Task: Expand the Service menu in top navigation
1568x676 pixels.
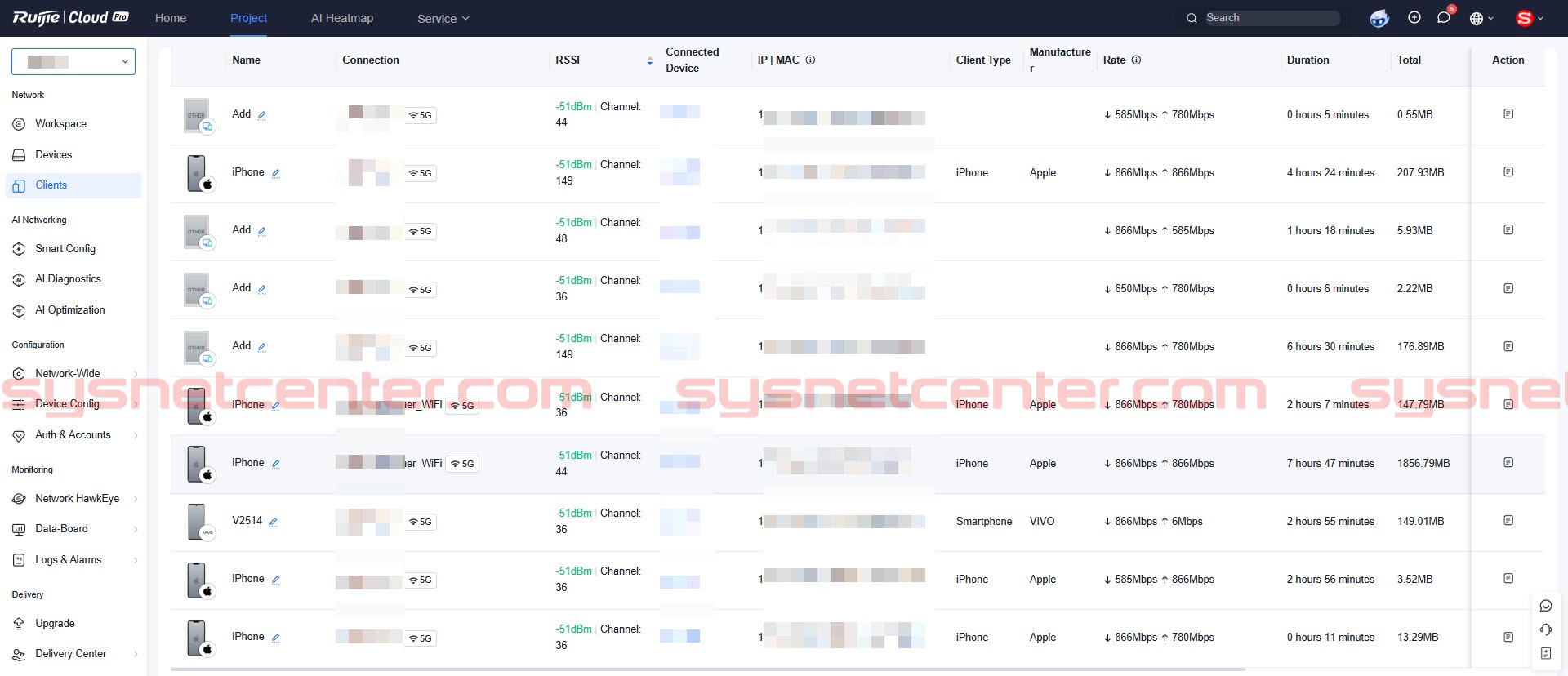Action: click(443, 19)
